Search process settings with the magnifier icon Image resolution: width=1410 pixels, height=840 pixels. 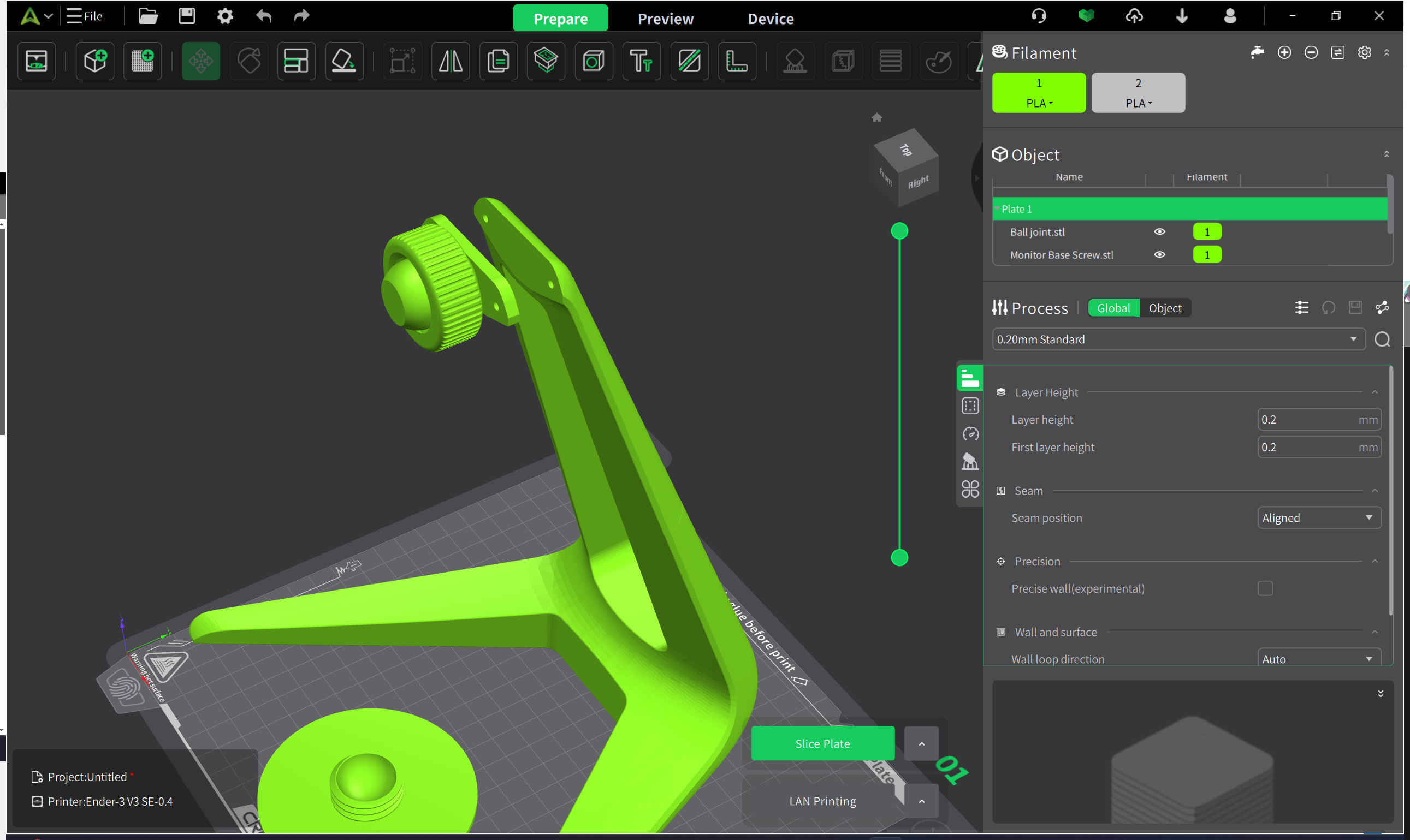[1382, 339]
